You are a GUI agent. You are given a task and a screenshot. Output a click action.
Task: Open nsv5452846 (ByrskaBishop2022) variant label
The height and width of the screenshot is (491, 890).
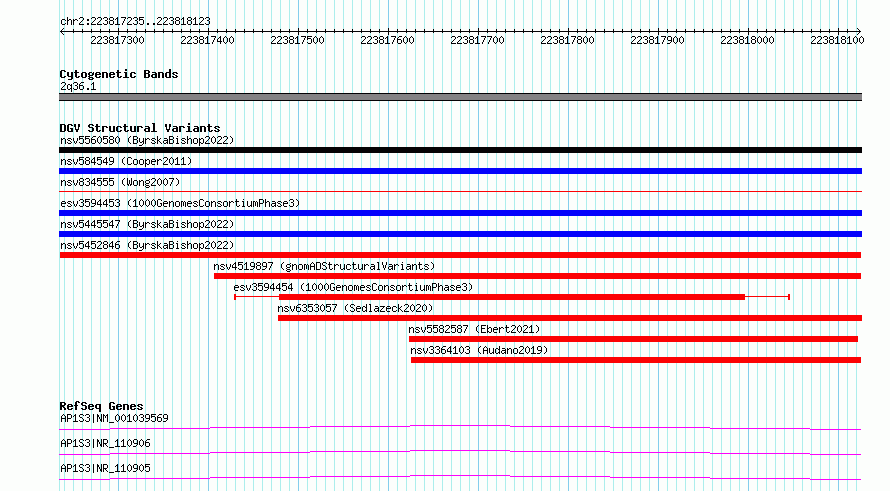pos(147,245)
